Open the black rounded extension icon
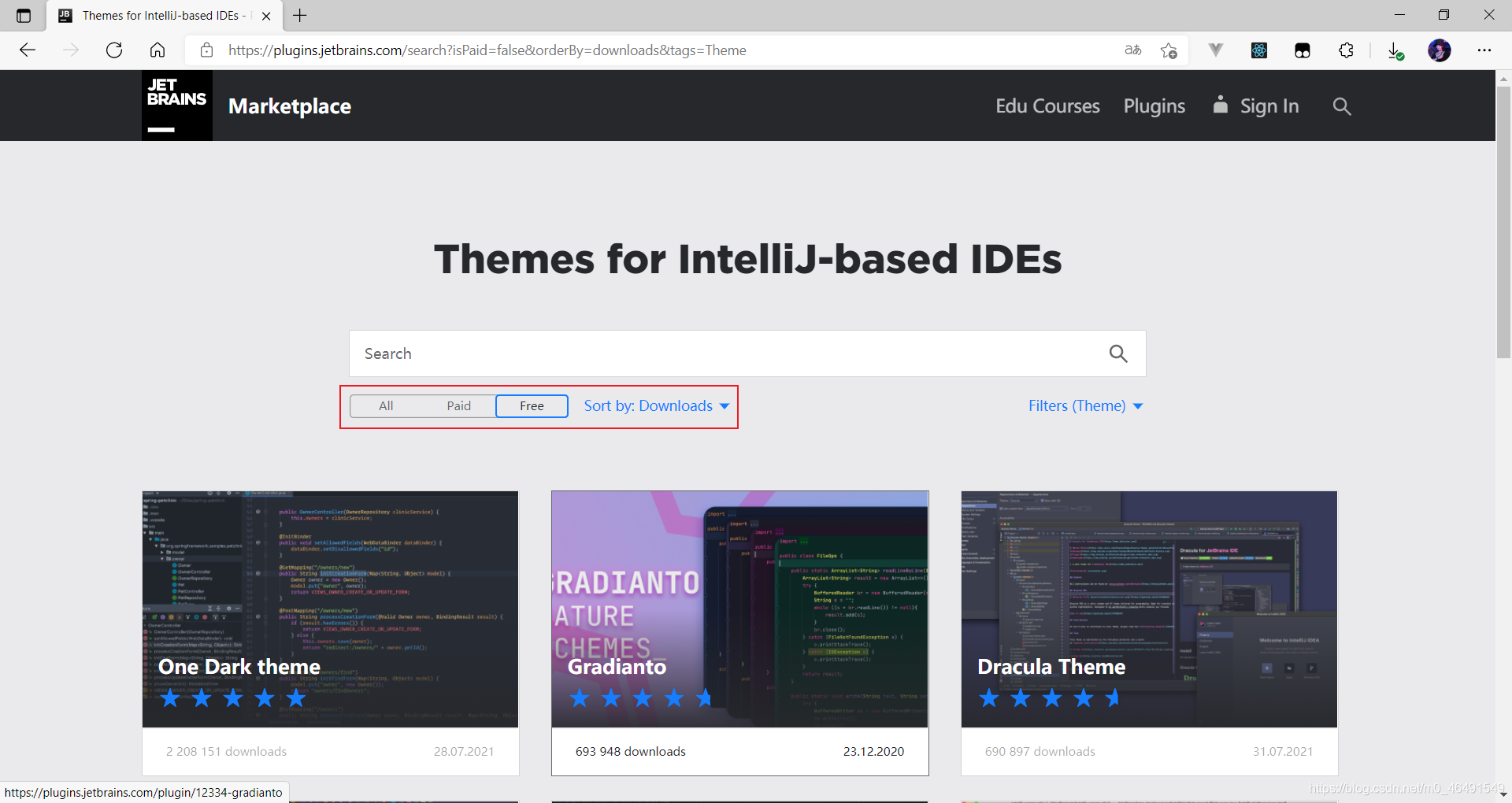 click(1303, 50)
